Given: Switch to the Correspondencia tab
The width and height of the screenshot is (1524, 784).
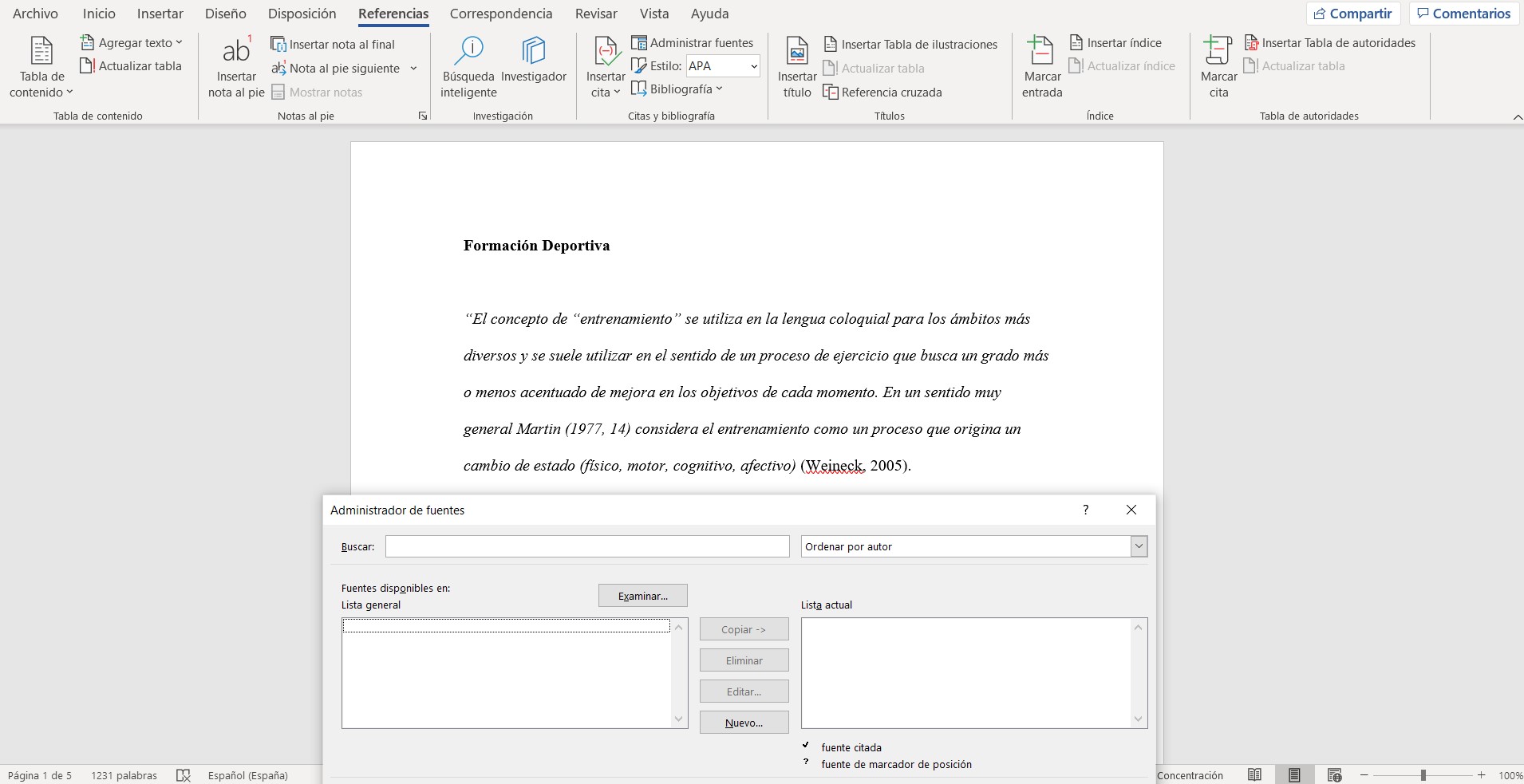Looking at the screenshot, I should tap(501, 14).
